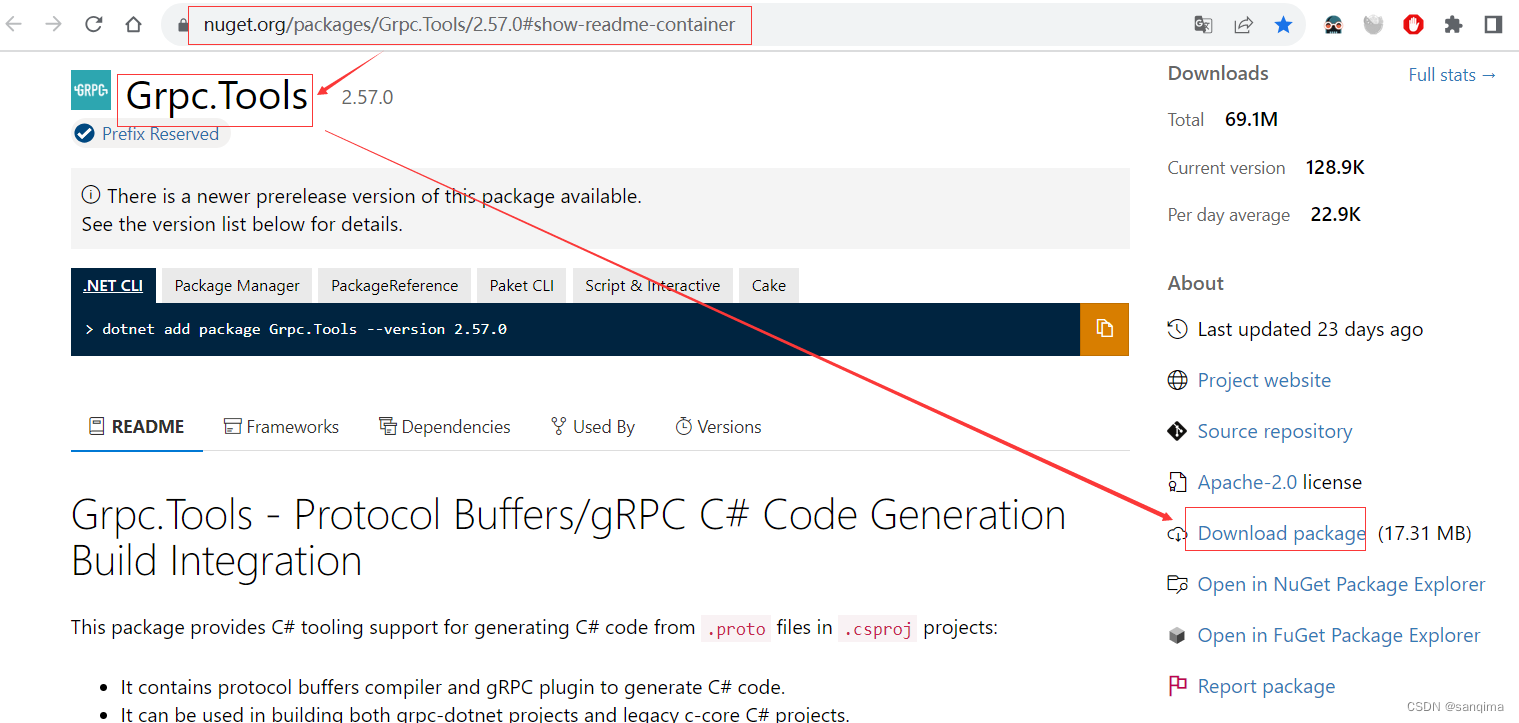
Task: Click the clock icon beside Last updated
Action: [1178, 329]
